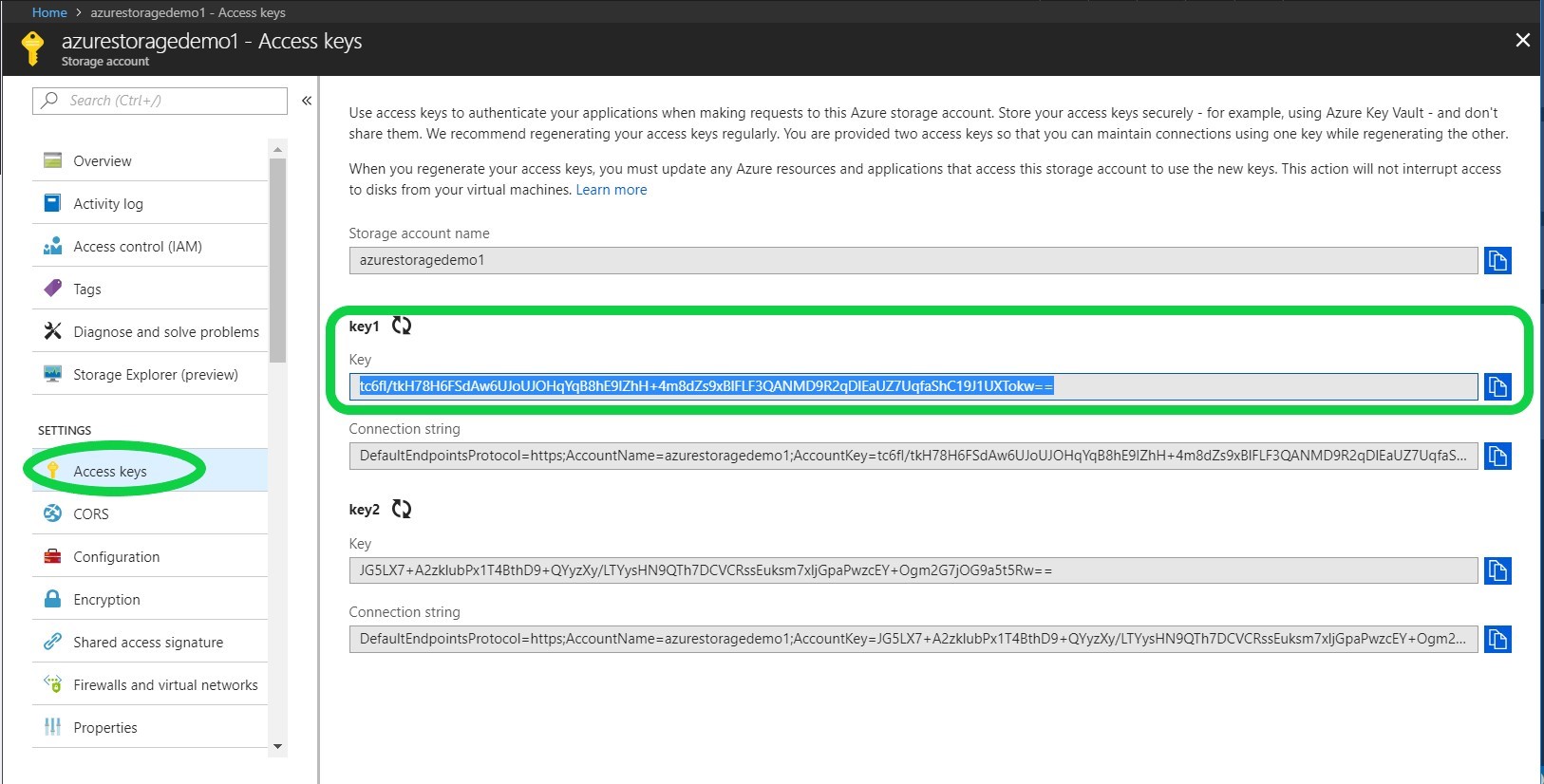This screenshot has width=1544, height=784.
Task: Click the key2 Connection string field
Action: click(x=913, y=639)
